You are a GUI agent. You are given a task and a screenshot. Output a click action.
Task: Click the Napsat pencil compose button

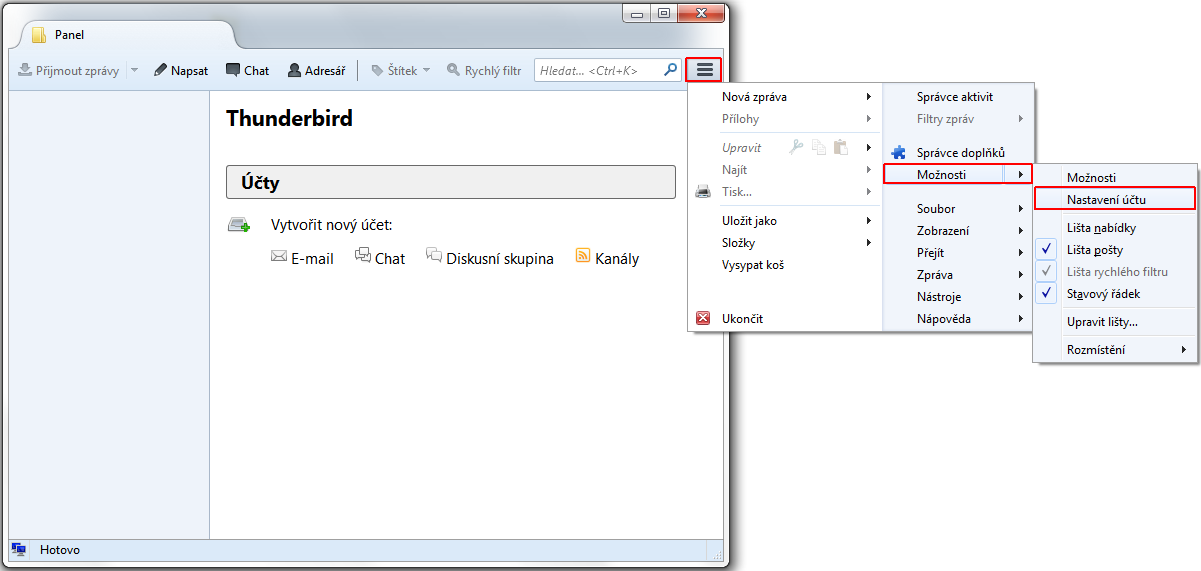click(x=181, y=71)
